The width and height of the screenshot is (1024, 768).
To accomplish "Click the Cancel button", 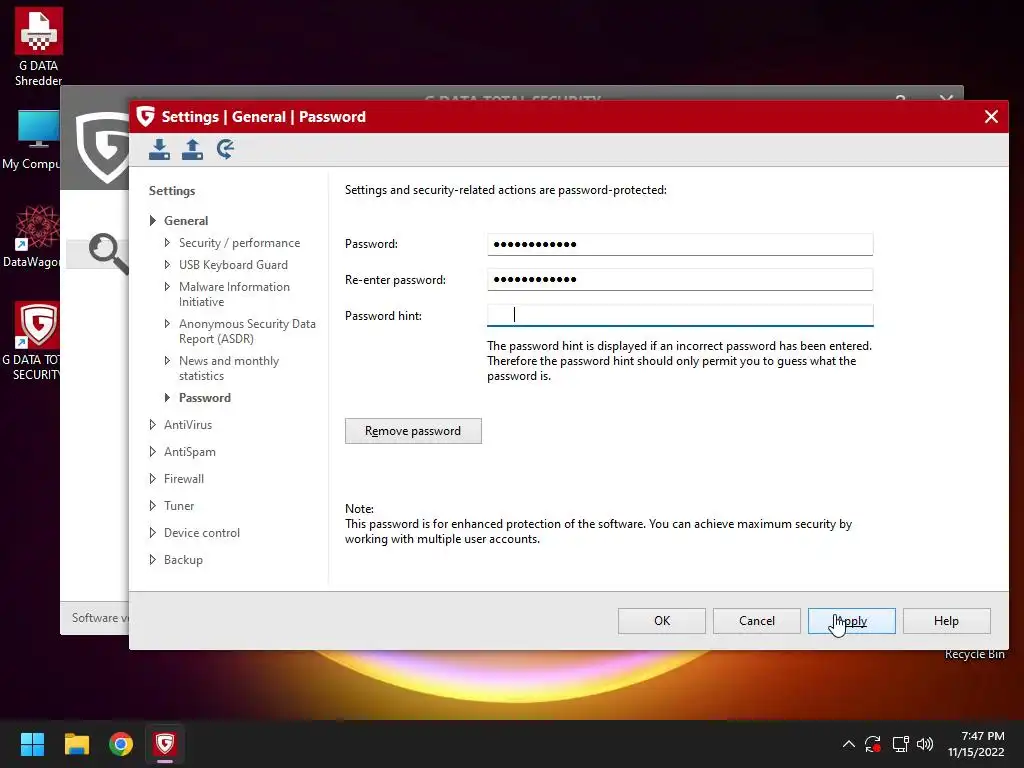I will [x=756, y=621].
